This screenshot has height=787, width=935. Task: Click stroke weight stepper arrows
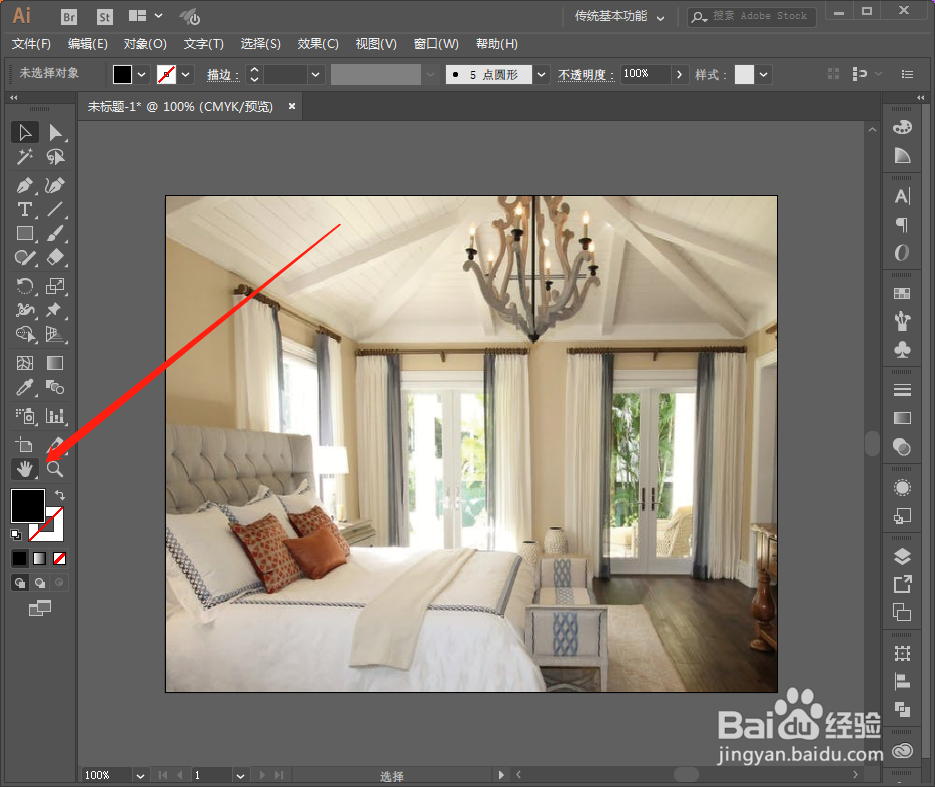coord(255,75)
